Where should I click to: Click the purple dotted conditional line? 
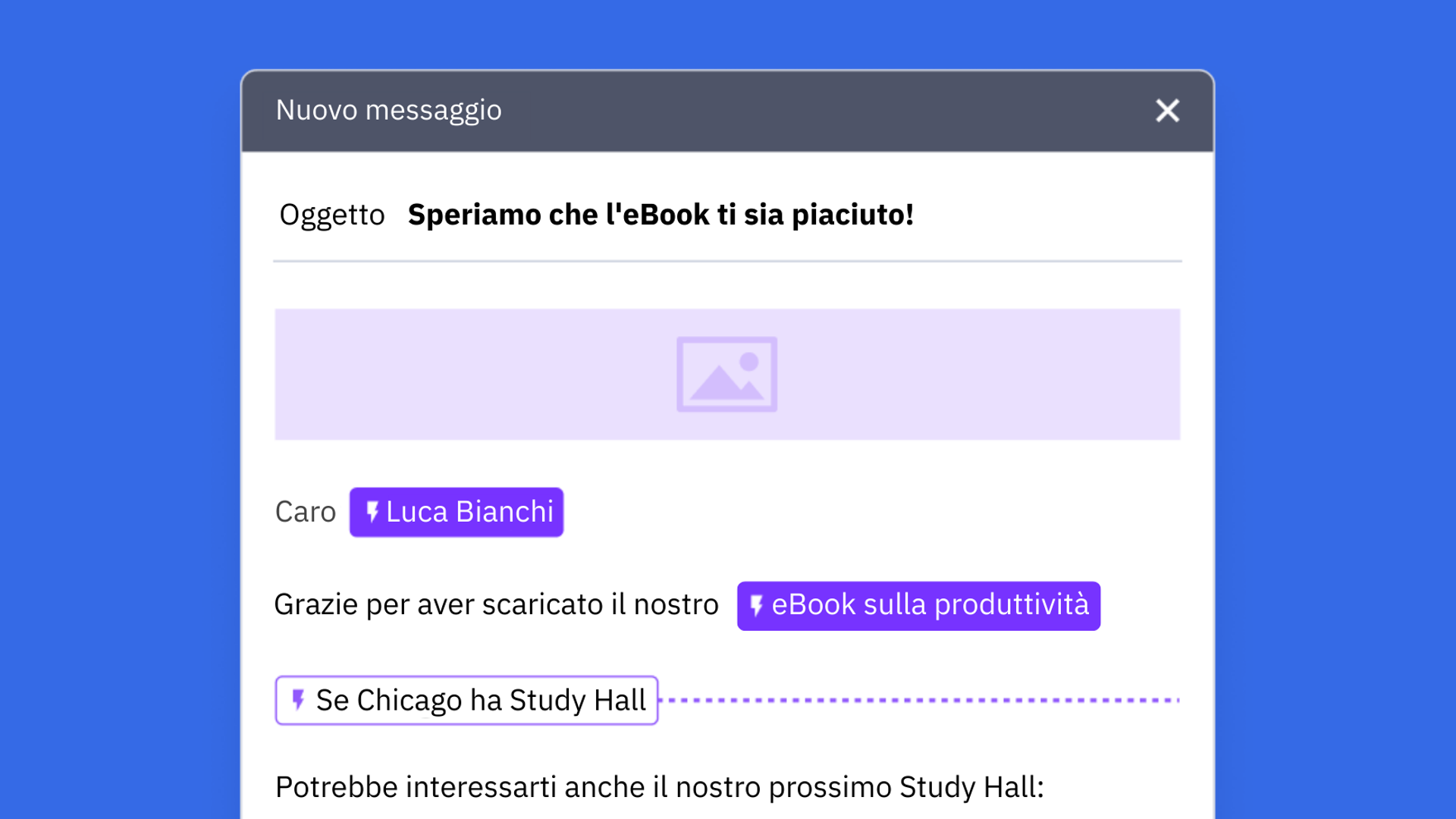[x=918, y=700]
